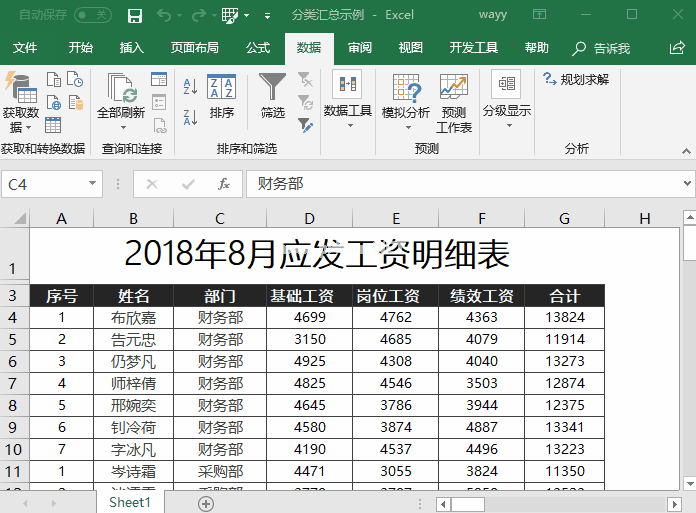Click Edit Links icon
Viewport: 696px width, 513px height.
click(160, 126)
